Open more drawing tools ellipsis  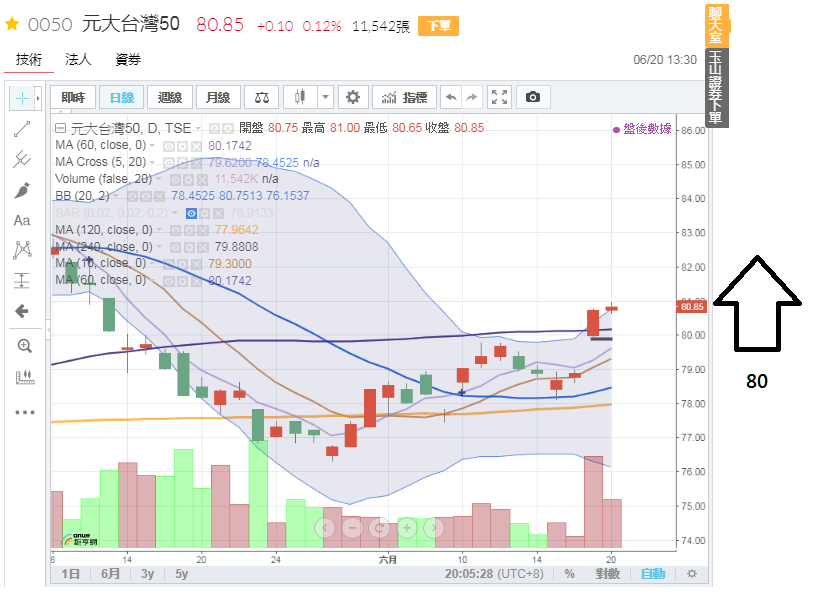point(24,412)
